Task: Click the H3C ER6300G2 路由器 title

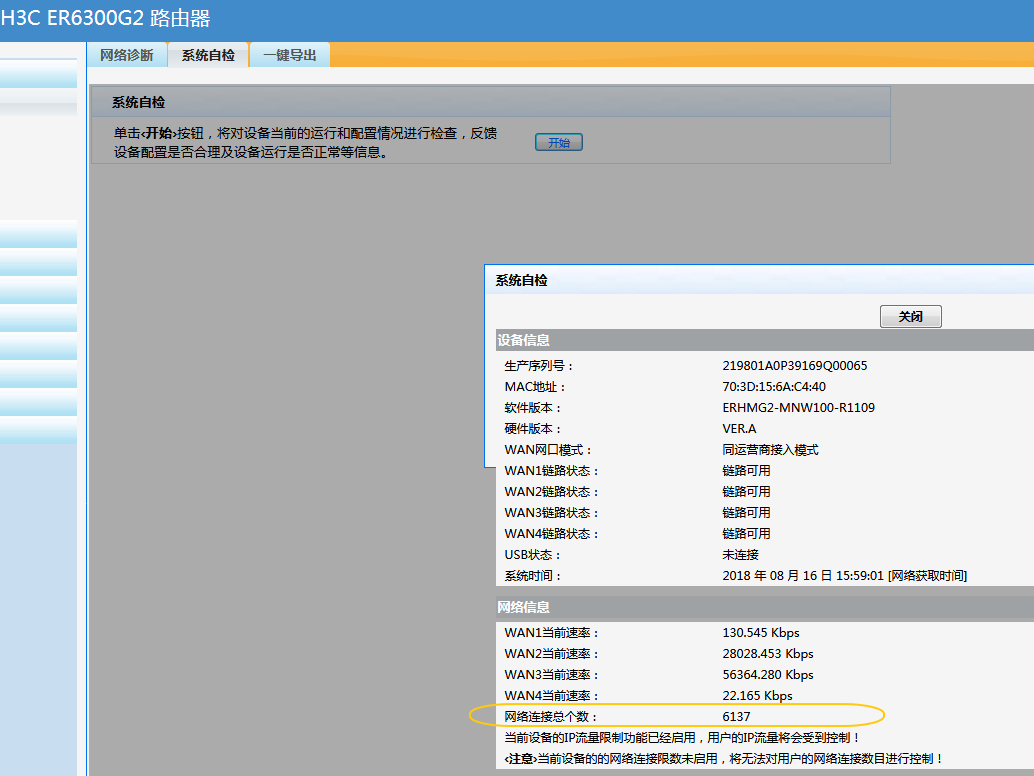Action: point(106,18)
